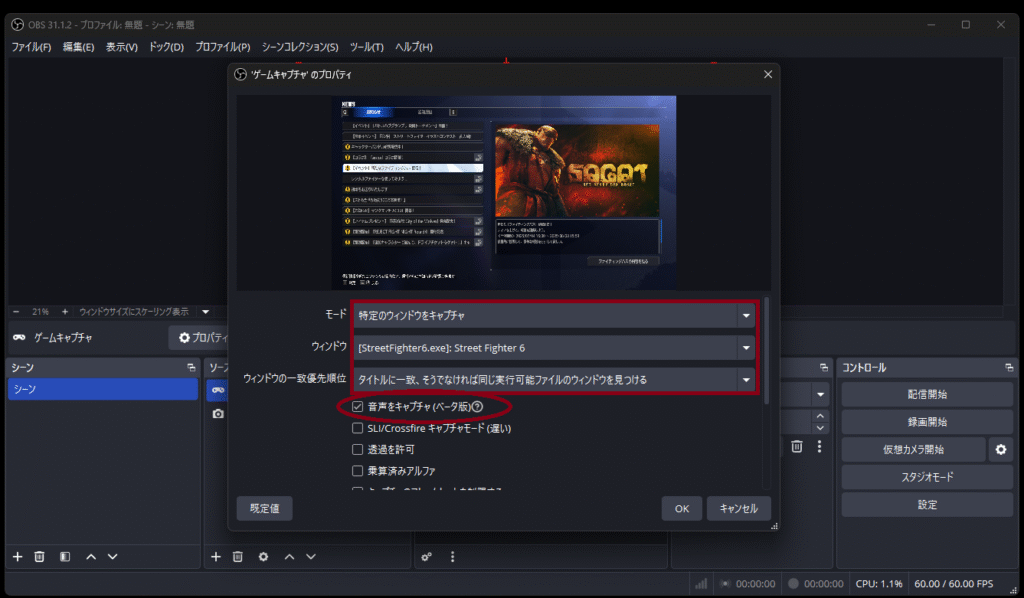Undock the Scenes panel via float icon
1024x598 pixels.
coord(191,368)
